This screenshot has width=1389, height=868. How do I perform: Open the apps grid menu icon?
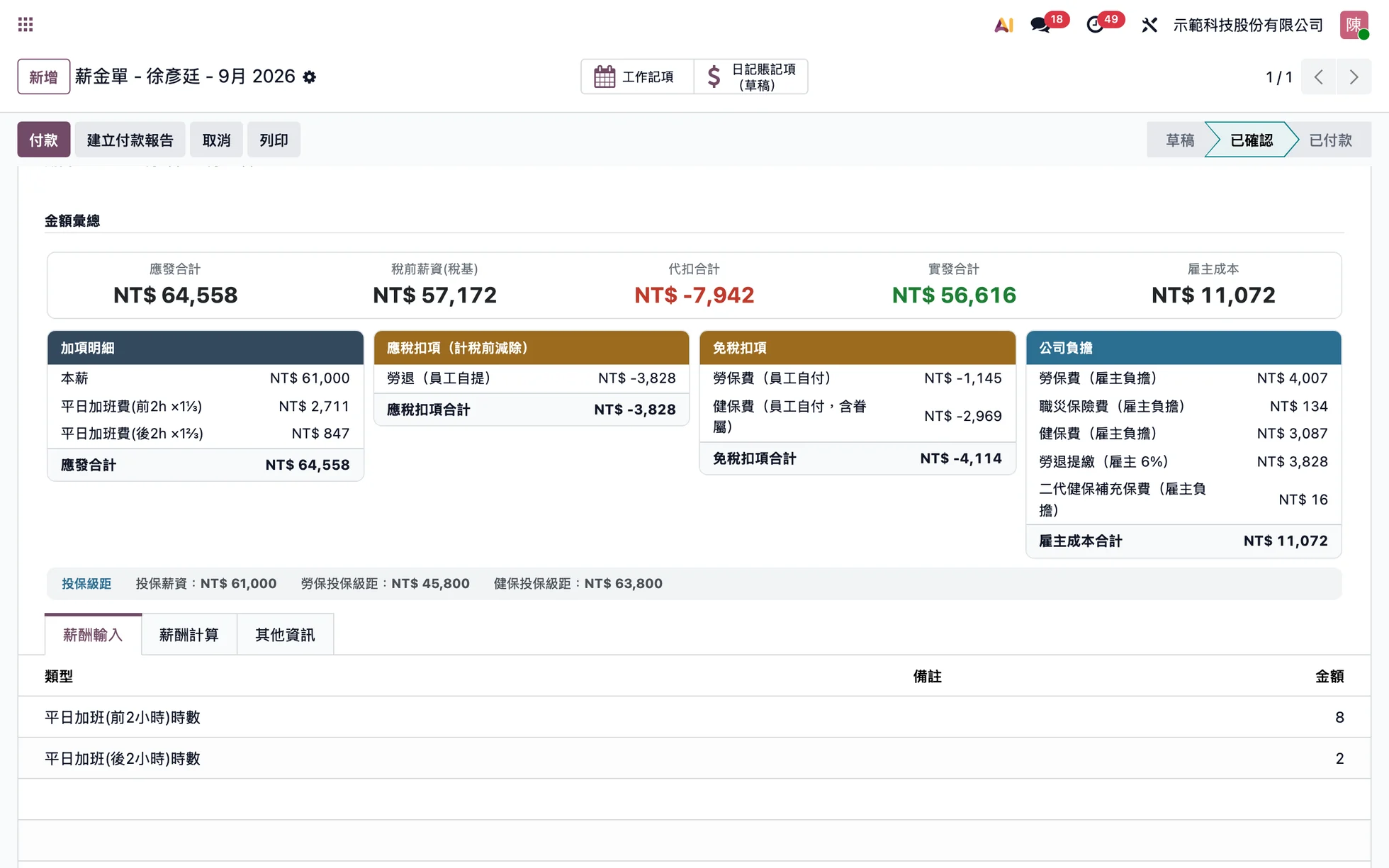[x=26, y=25]
